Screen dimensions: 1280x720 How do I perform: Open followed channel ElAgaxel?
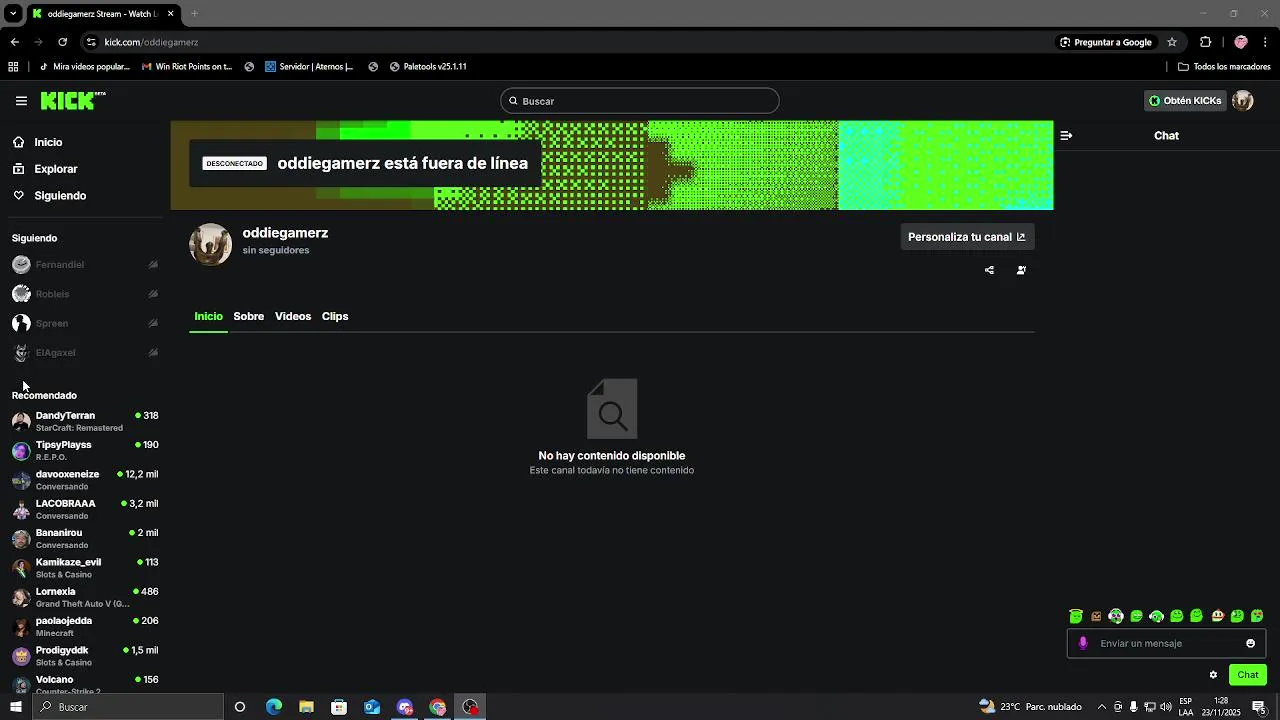click(x=85, y=353)
